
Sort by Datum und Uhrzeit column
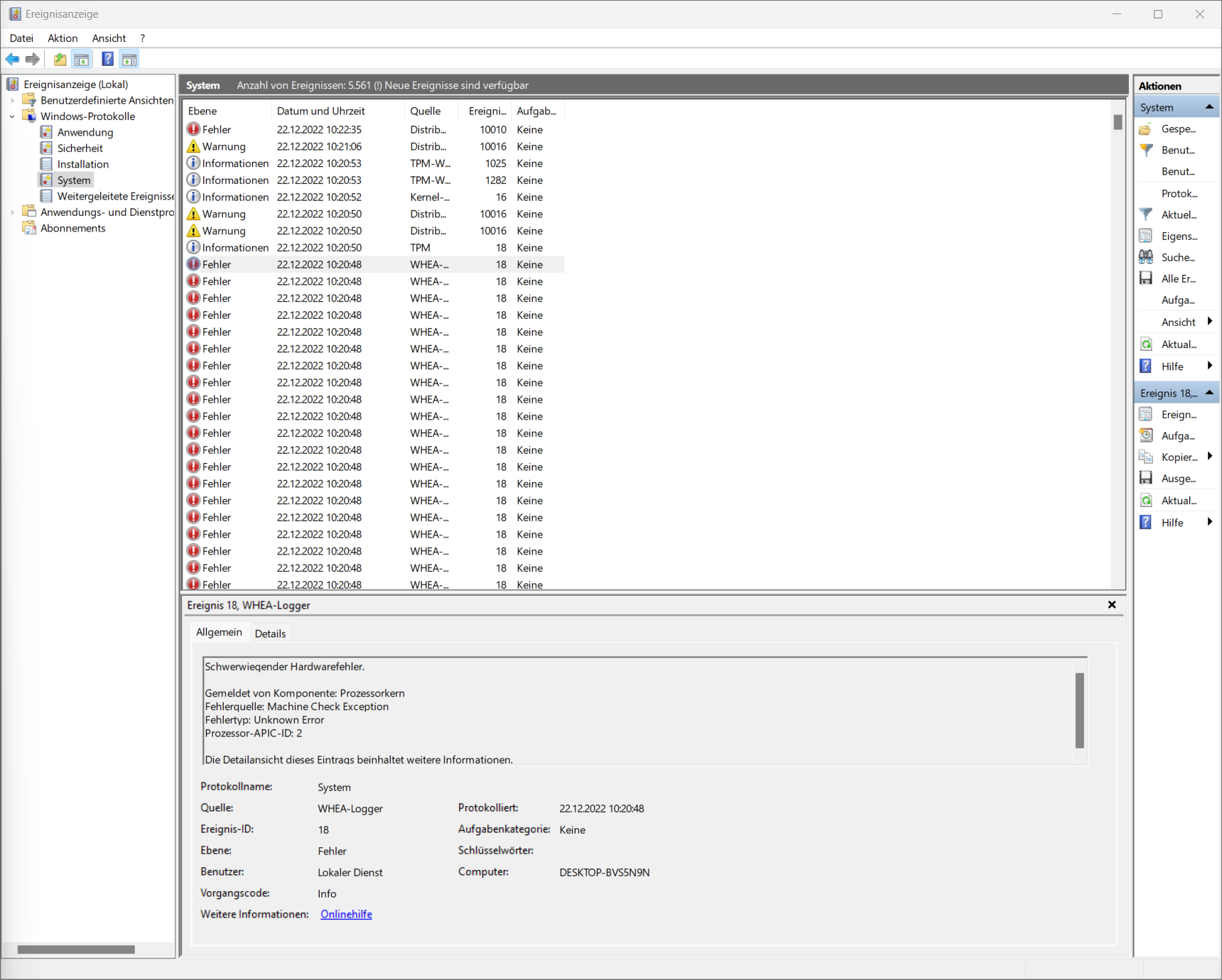[337, 111]
